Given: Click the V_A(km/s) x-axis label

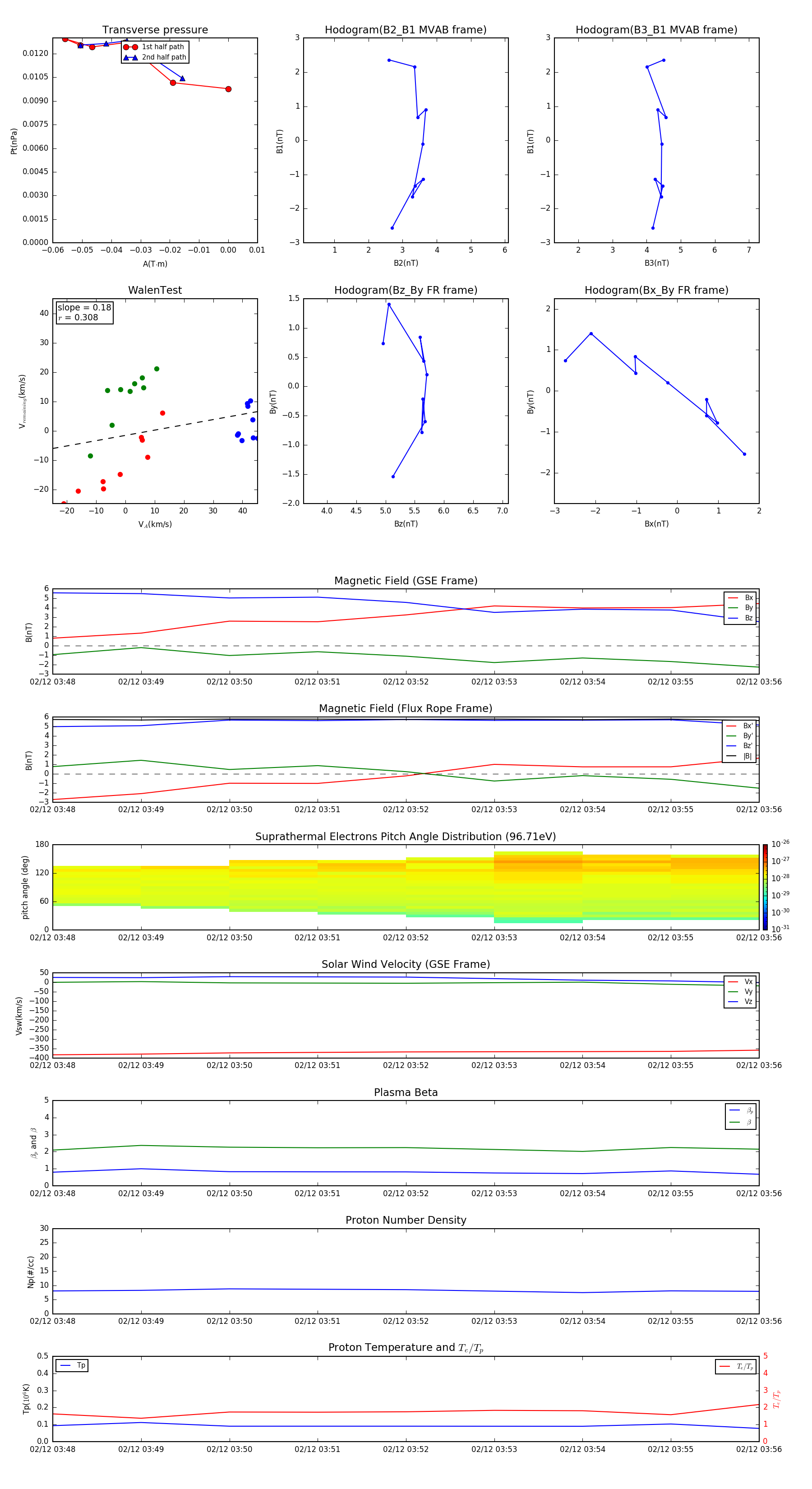Looking at the screenshot, I should [x=155, y=524].
